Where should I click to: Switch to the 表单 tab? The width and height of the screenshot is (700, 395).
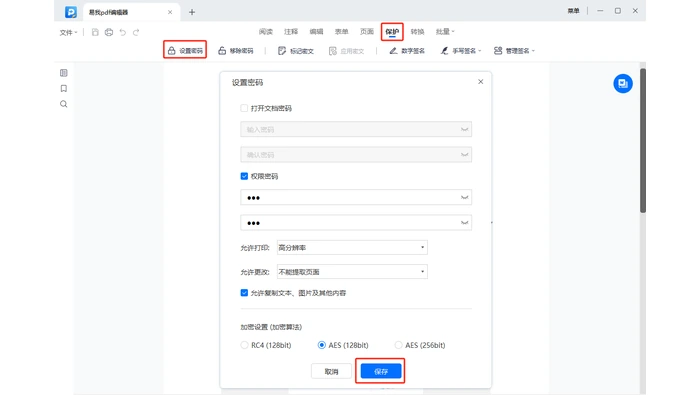pos(342,31)
